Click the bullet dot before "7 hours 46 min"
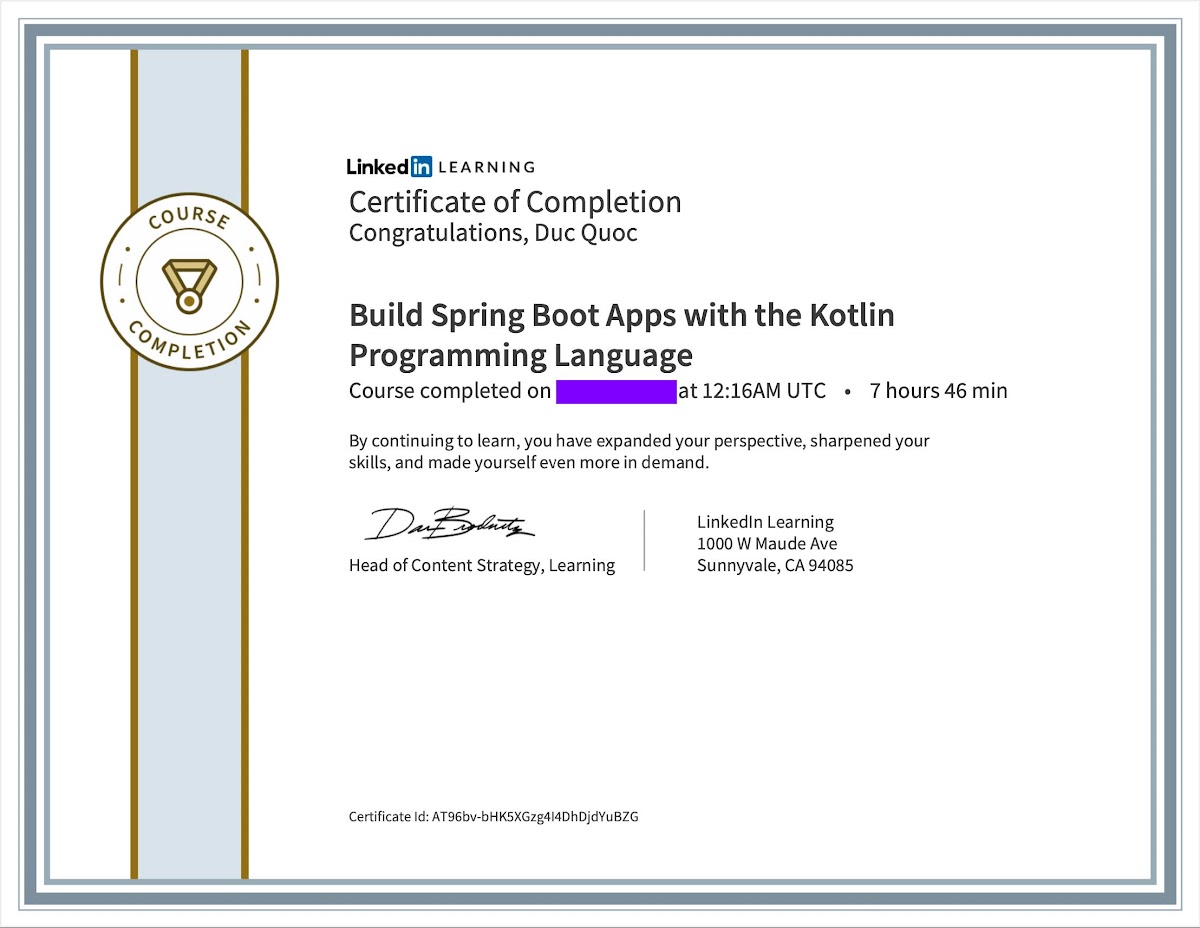 848,391
